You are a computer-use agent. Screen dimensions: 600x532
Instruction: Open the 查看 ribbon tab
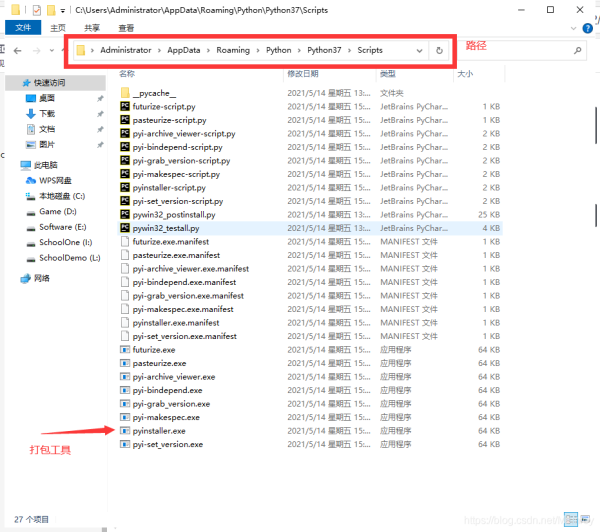tap(126, 28)
